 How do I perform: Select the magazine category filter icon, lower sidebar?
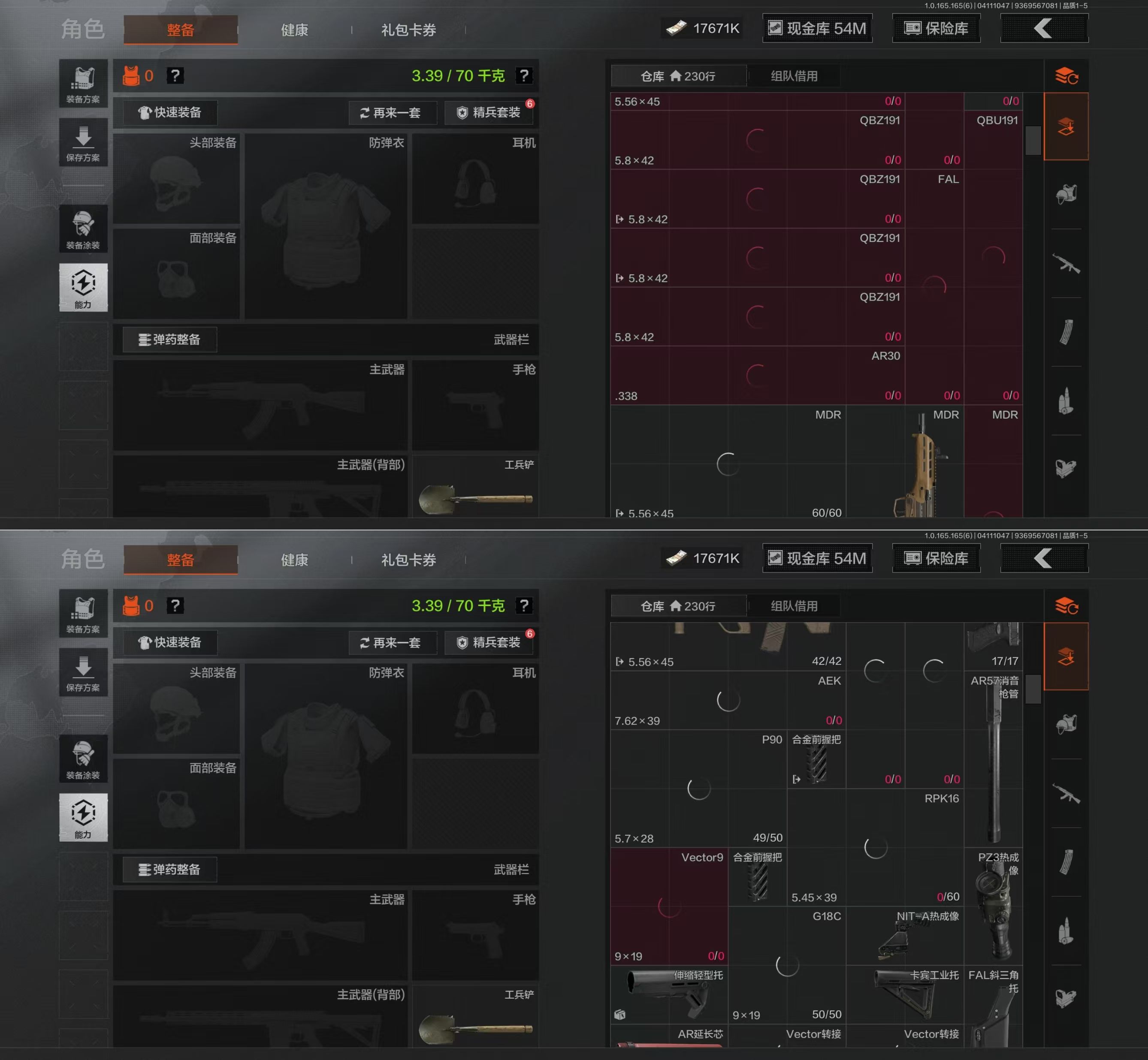tap(1066, 862)
